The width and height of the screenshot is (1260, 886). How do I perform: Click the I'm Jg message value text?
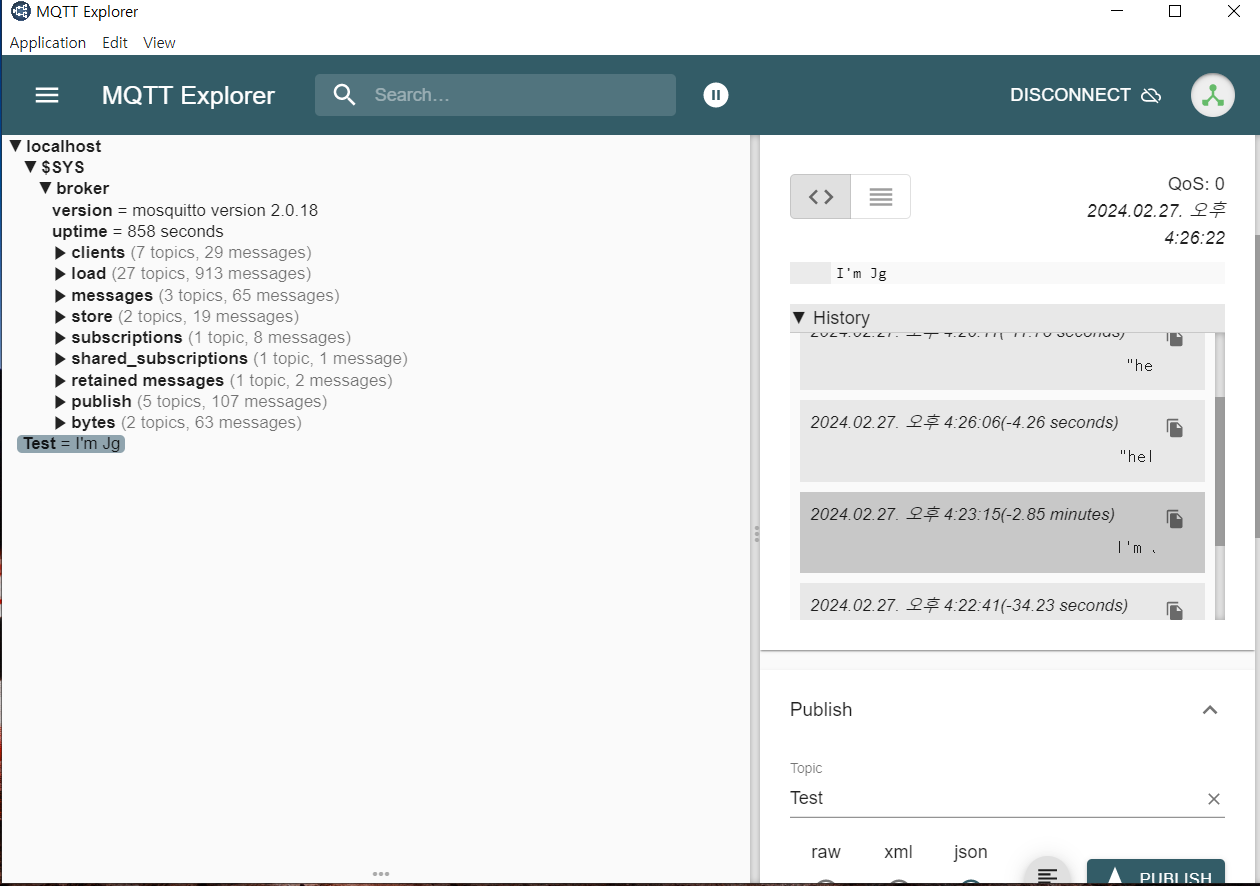[x=861, y=273]
